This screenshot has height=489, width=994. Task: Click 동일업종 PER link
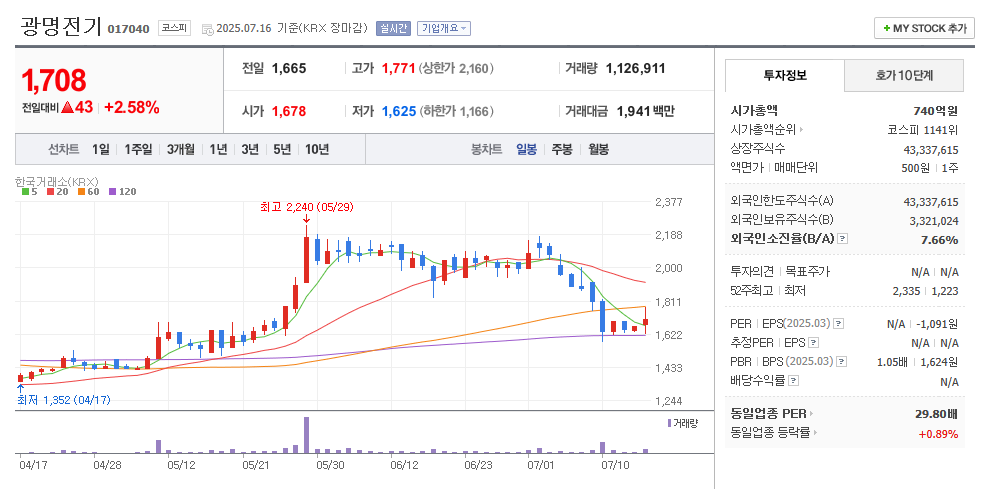[x=769, y=414]
